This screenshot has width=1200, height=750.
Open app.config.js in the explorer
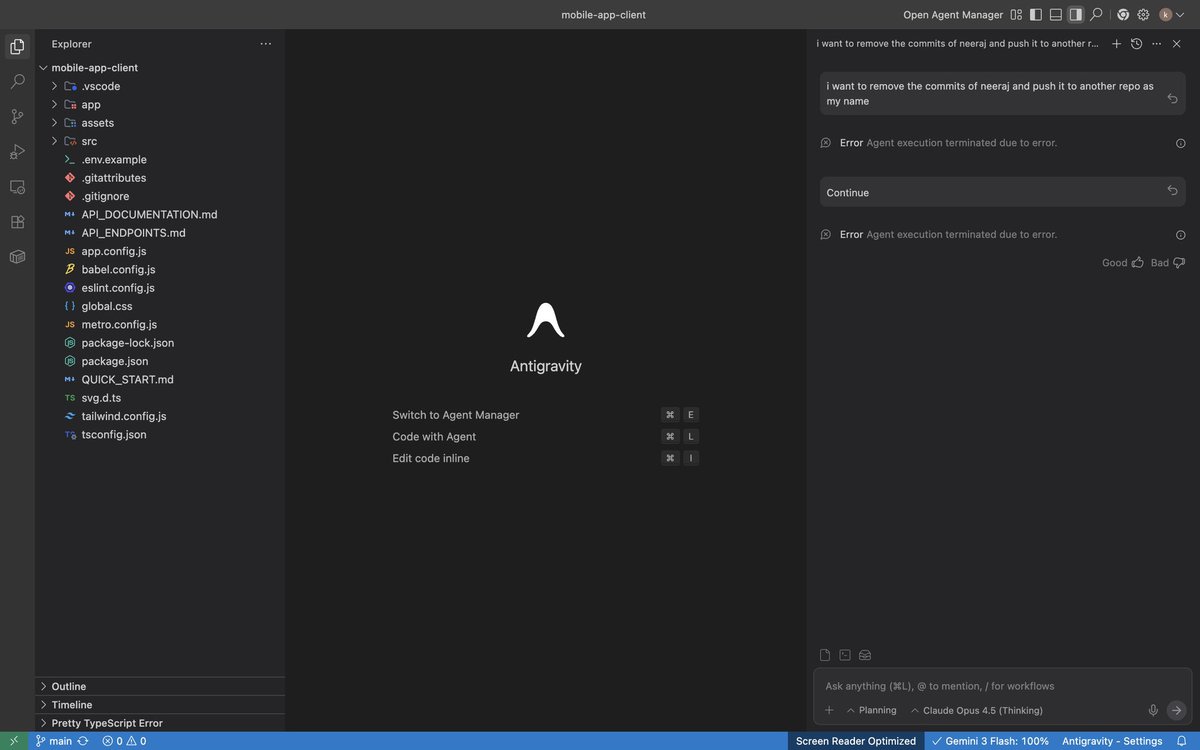pyautogui.click(x=160, y=251)
